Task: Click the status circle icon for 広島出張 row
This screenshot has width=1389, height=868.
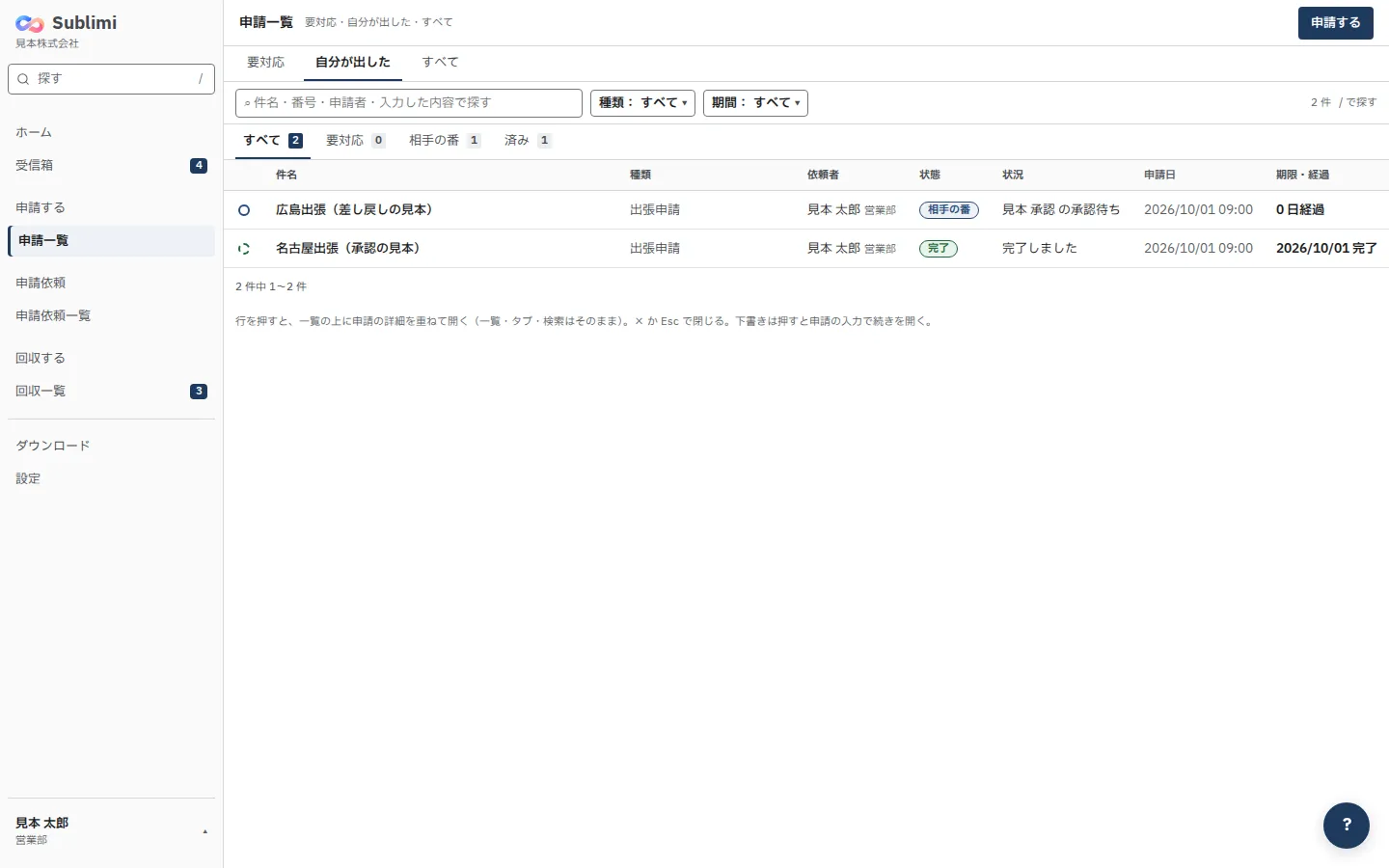Action: pyautogui.click(x=244, y=210)
